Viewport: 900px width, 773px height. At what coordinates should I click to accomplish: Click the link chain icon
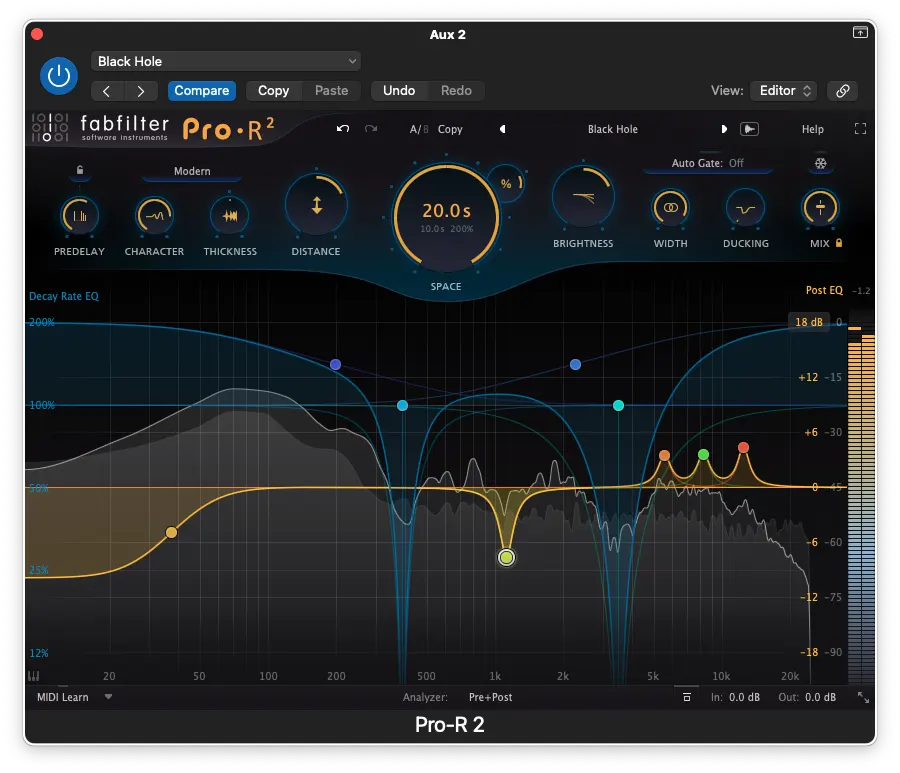click(843, 91)
